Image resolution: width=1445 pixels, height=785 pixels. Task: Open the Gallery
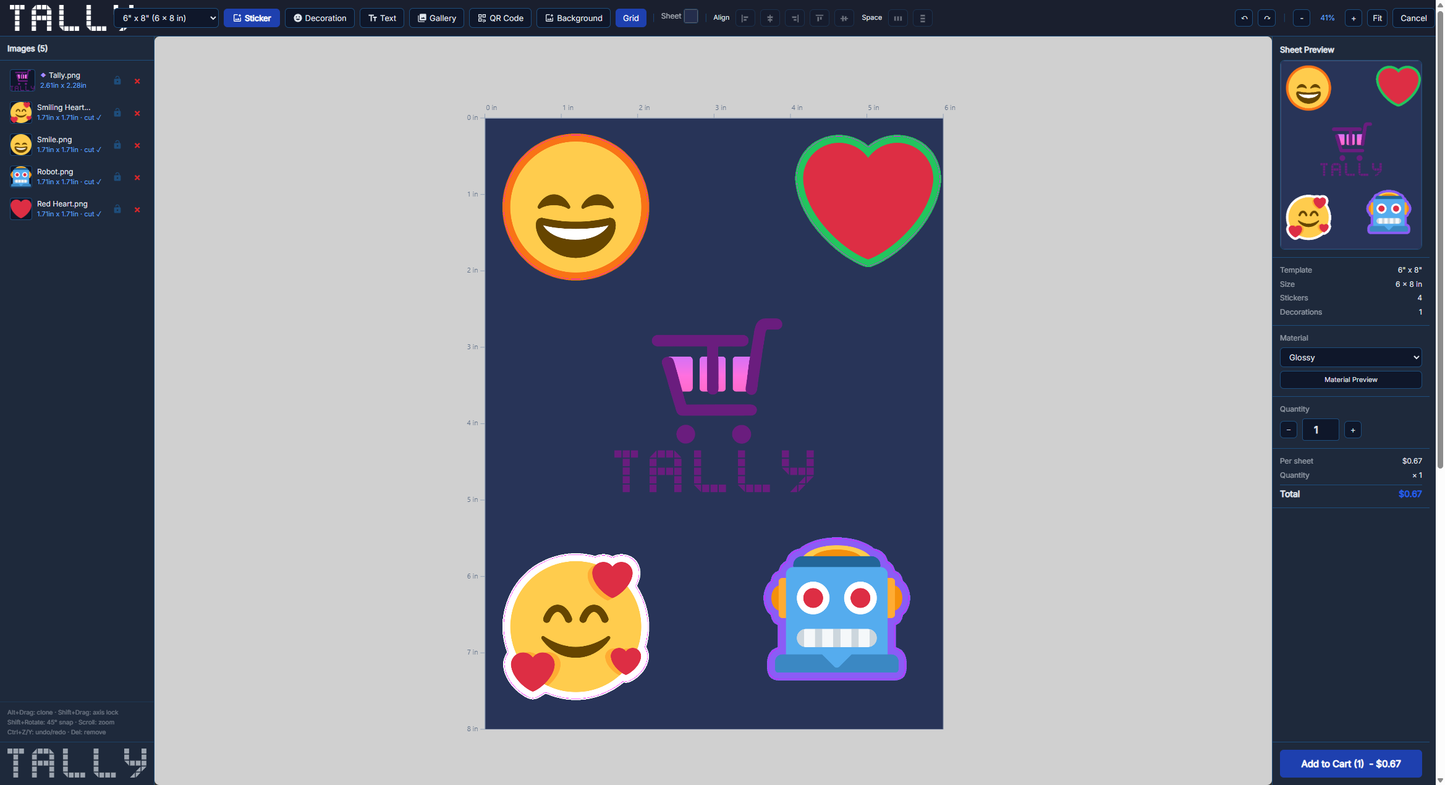[x=437, y=18]
